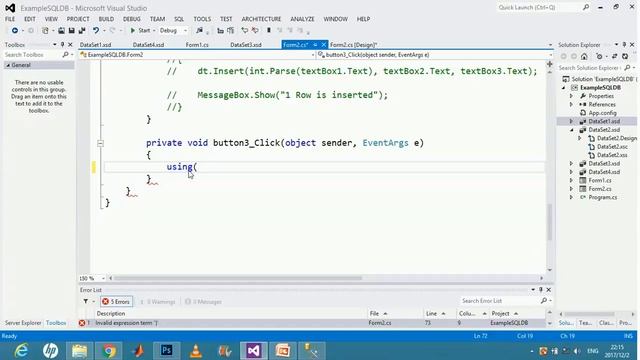Click the Home icon in Solution Explorer

coord(584,56)
